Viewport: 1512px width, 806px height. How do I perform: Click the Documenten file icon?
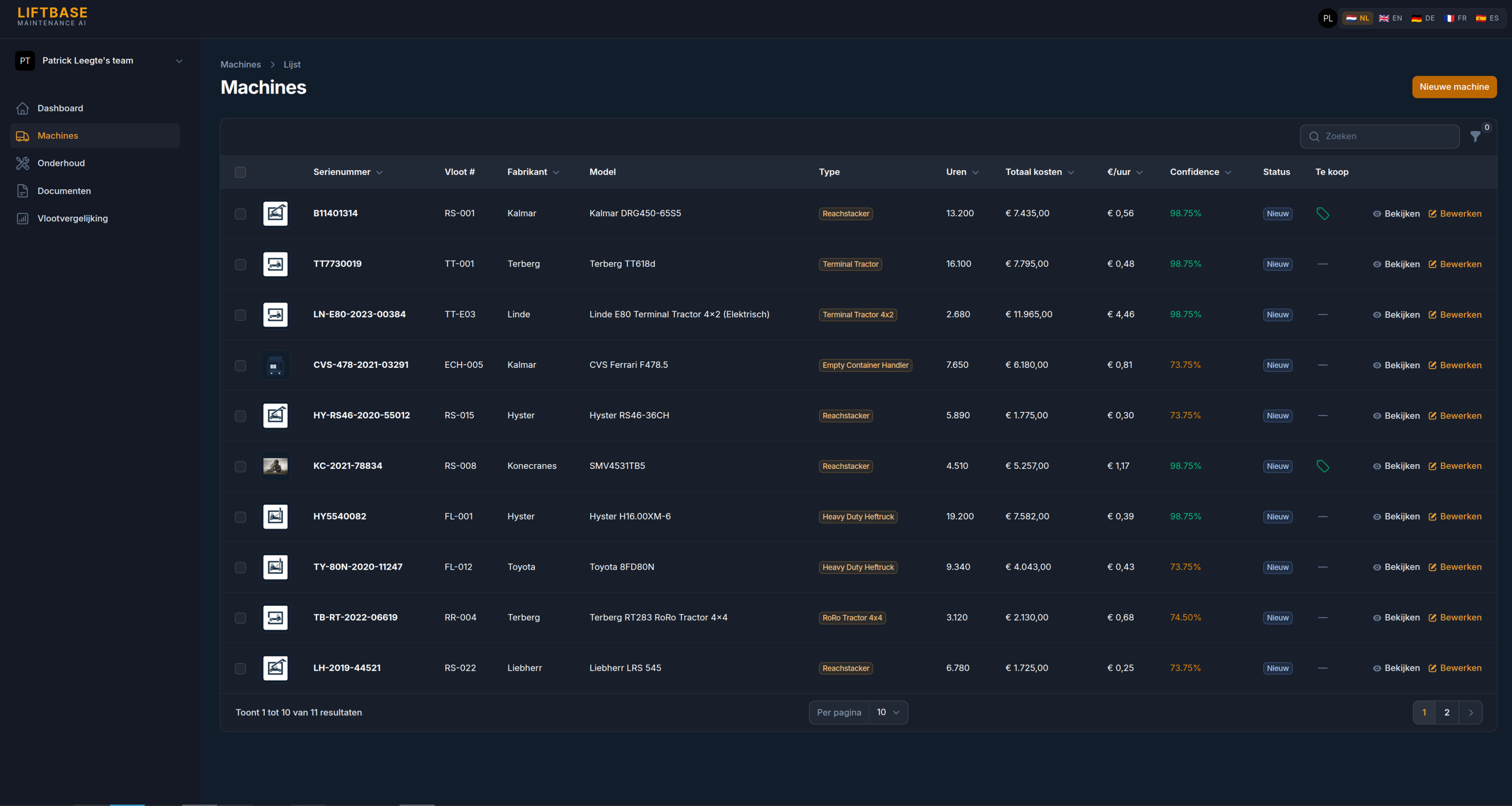(x=22, y=191)
